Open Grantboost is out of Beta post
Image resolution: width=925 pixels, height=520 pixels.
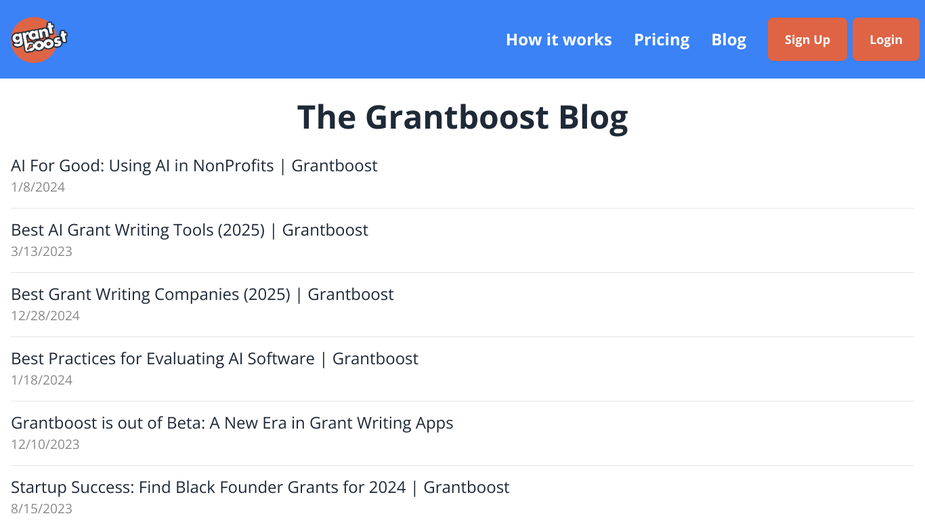(x=232, y=423)
